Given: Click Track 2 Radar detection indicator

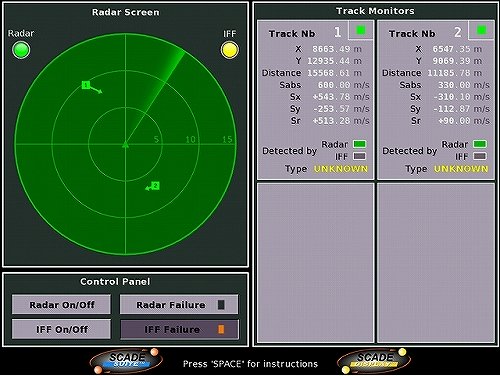Looking at the screenshot, I should pyautogui.click(x=480, y=144).
